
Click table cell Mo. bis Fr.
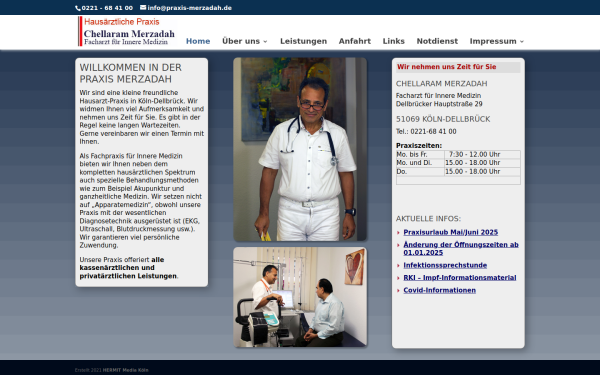click(420, 155)
